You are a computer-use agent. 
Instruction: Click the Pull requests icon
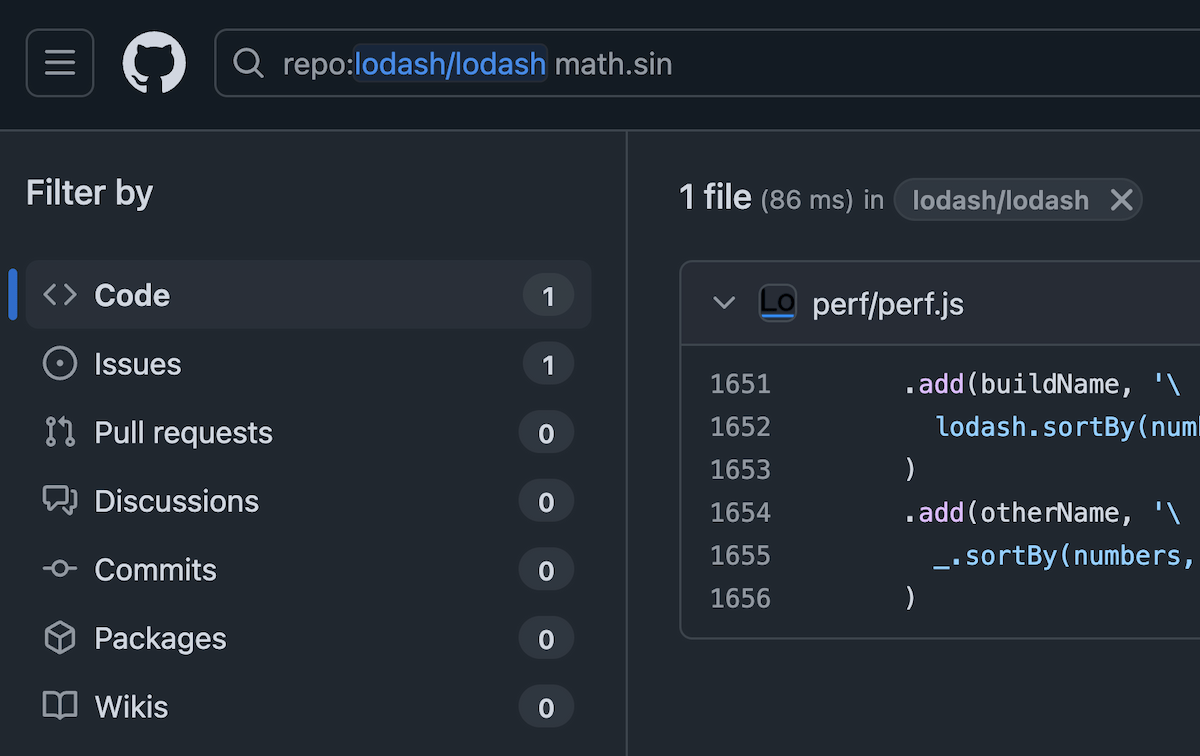(60, 432)
